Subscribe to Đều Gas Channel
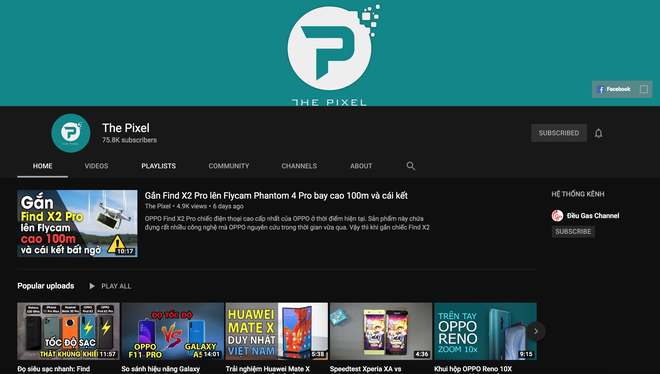Image resolution: width=660 pixels, height=374 pixels. (x=573, y=232)
